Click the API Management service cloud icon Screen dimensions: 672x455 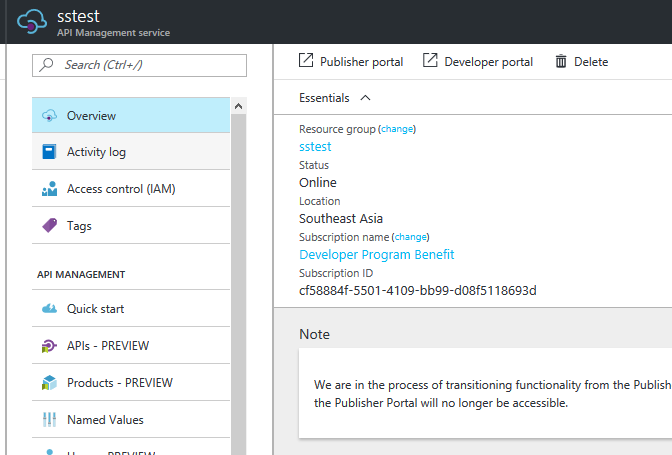[x=34, y=22]
